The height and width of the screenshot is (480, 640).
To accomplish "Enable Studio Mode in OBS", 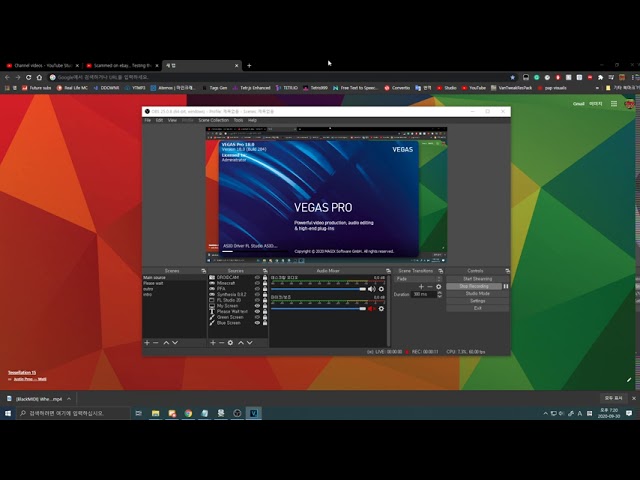I will coord(478,293).
